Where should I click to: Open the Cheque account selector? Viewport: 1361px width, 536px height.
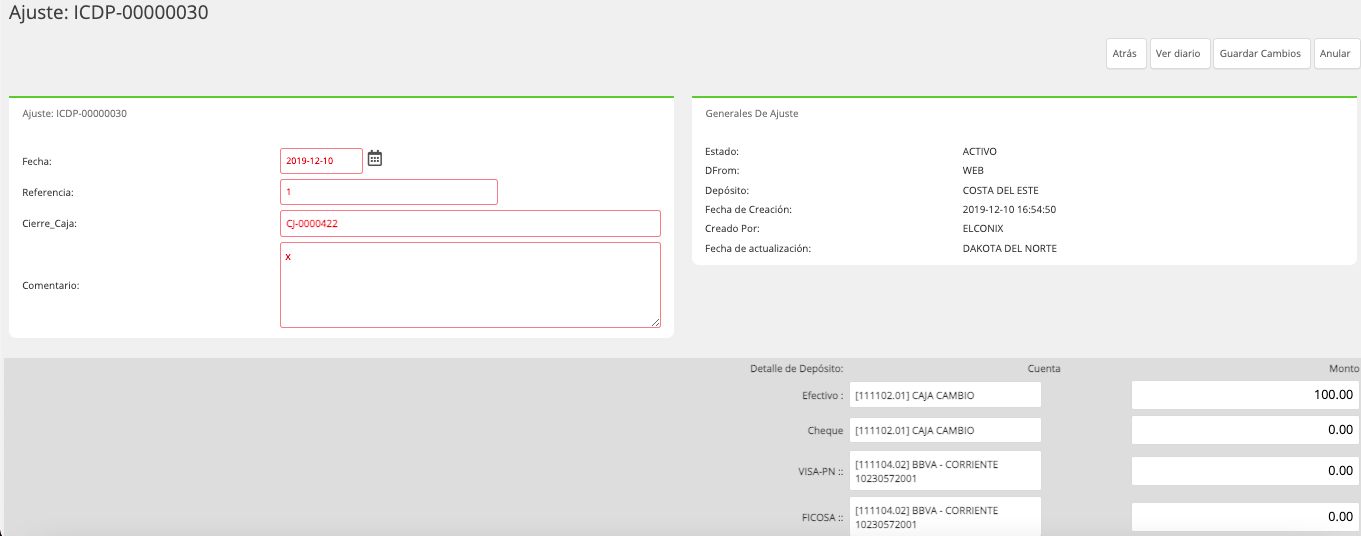coord(945,430)
